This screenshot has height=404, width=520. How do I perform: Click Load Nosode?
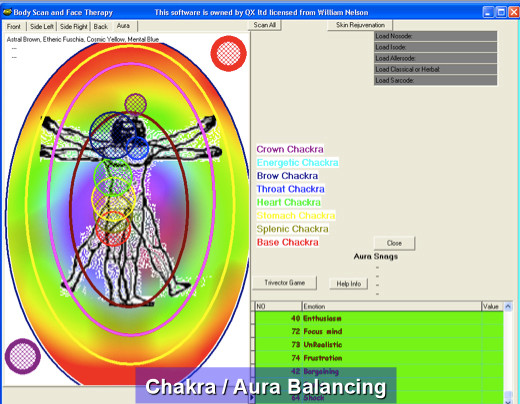tap(435, 36)
